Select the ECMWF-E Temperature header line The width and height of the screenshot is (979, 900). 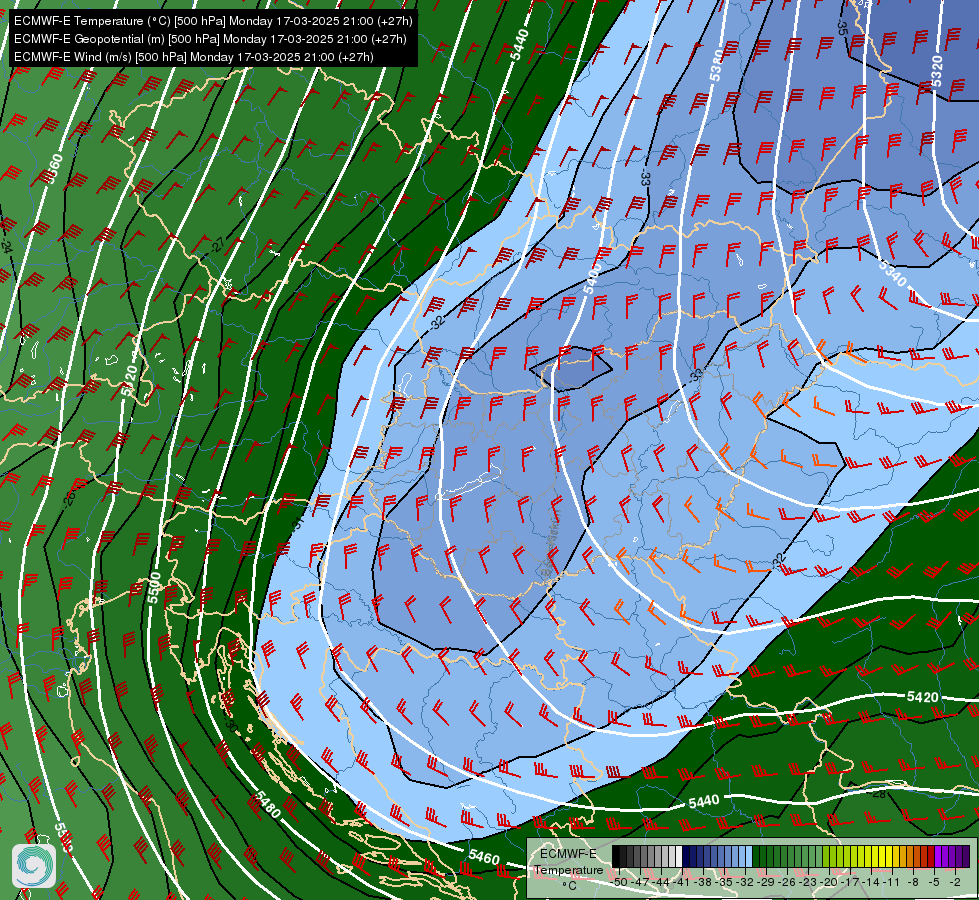[x=213, y=21]
